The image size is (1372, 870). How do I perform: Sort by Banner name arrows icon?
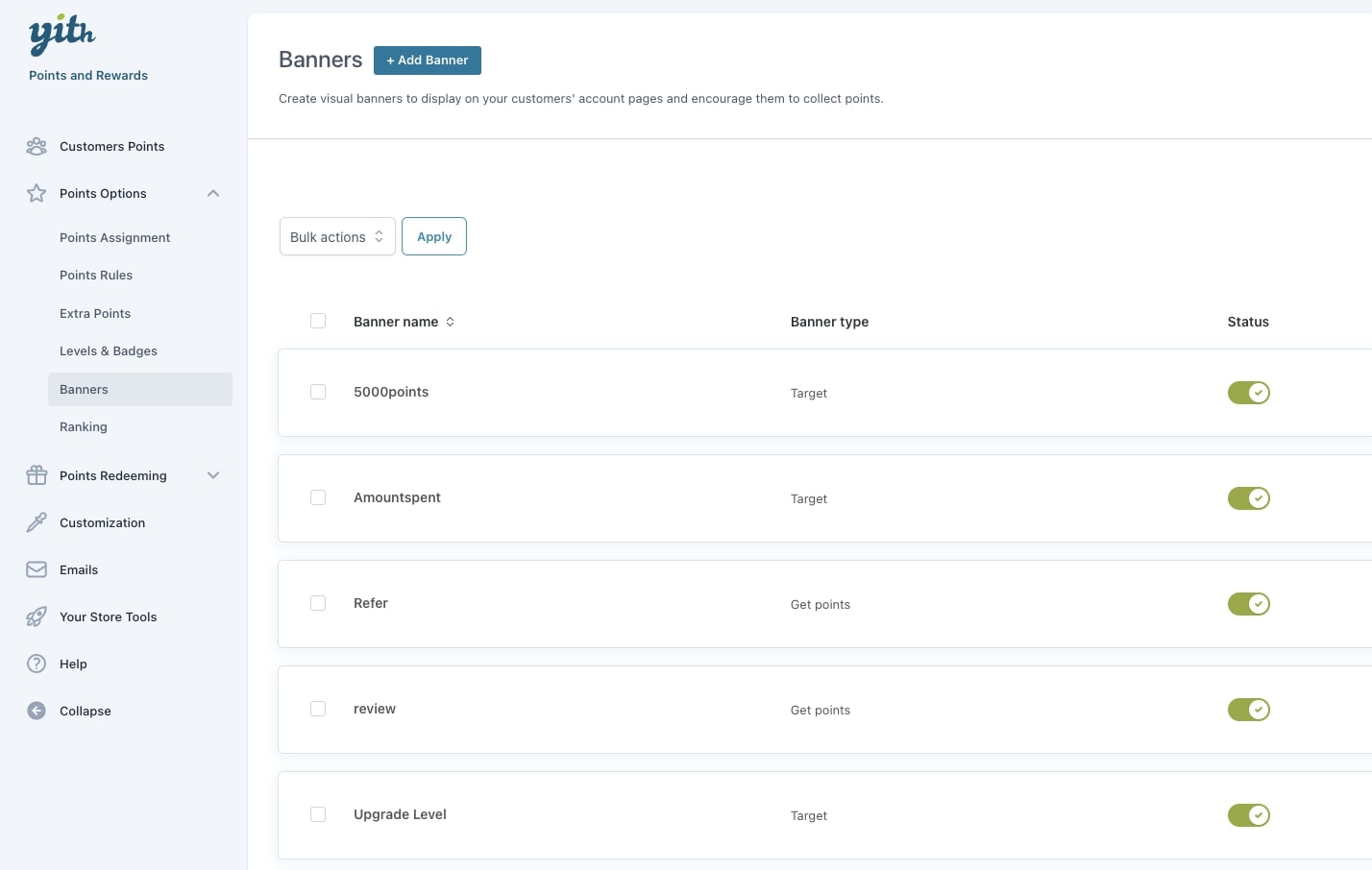(450, 322)
